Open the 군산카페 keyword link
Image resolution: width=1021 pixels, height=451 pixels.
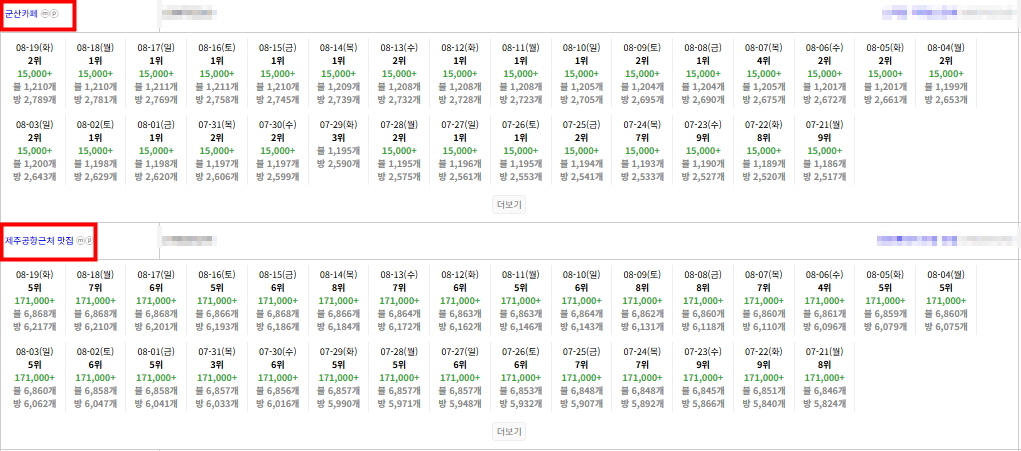click(21, 14)
